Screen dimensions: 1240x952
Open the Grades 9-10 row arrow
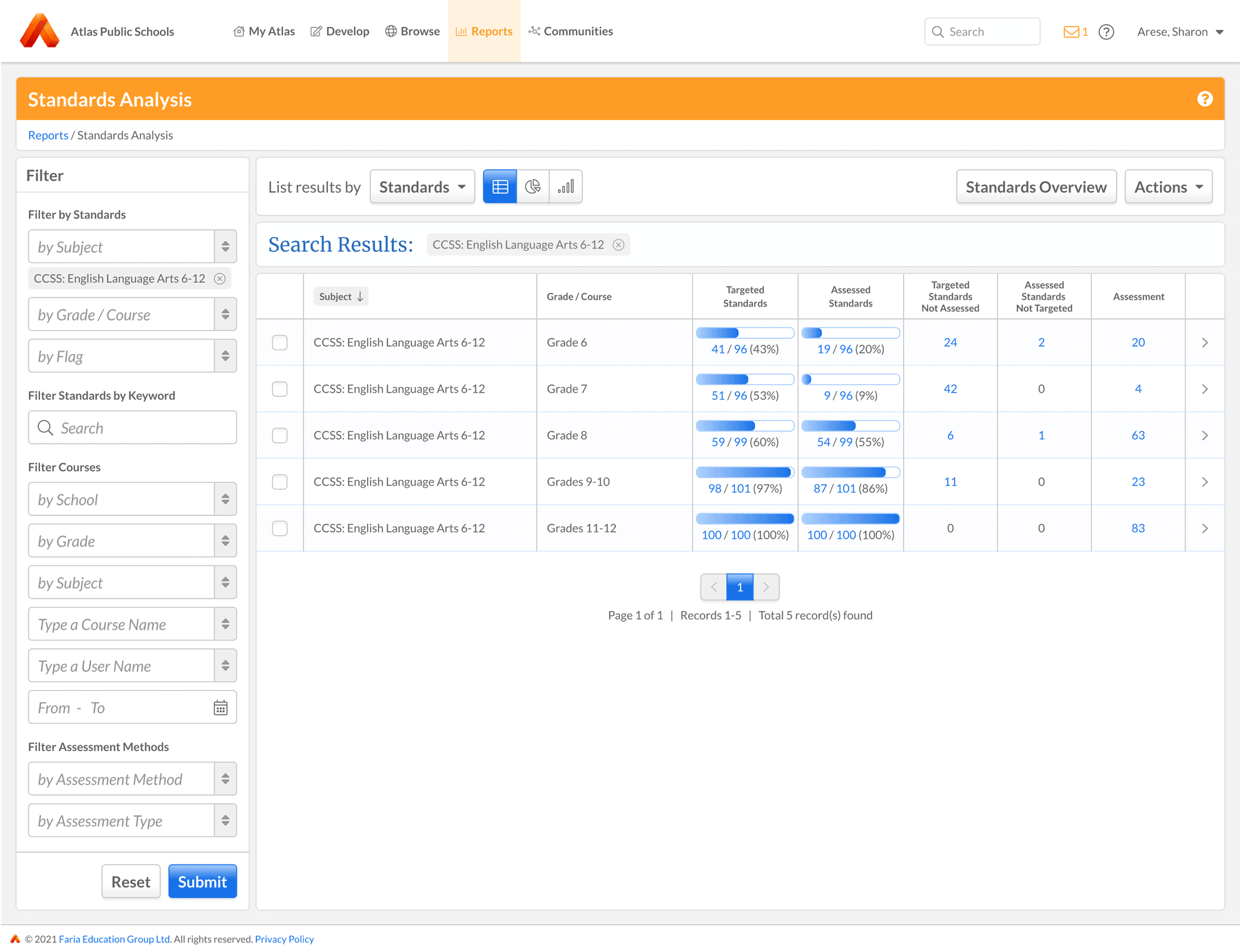pyautogui.click(x=1205, y=482)
